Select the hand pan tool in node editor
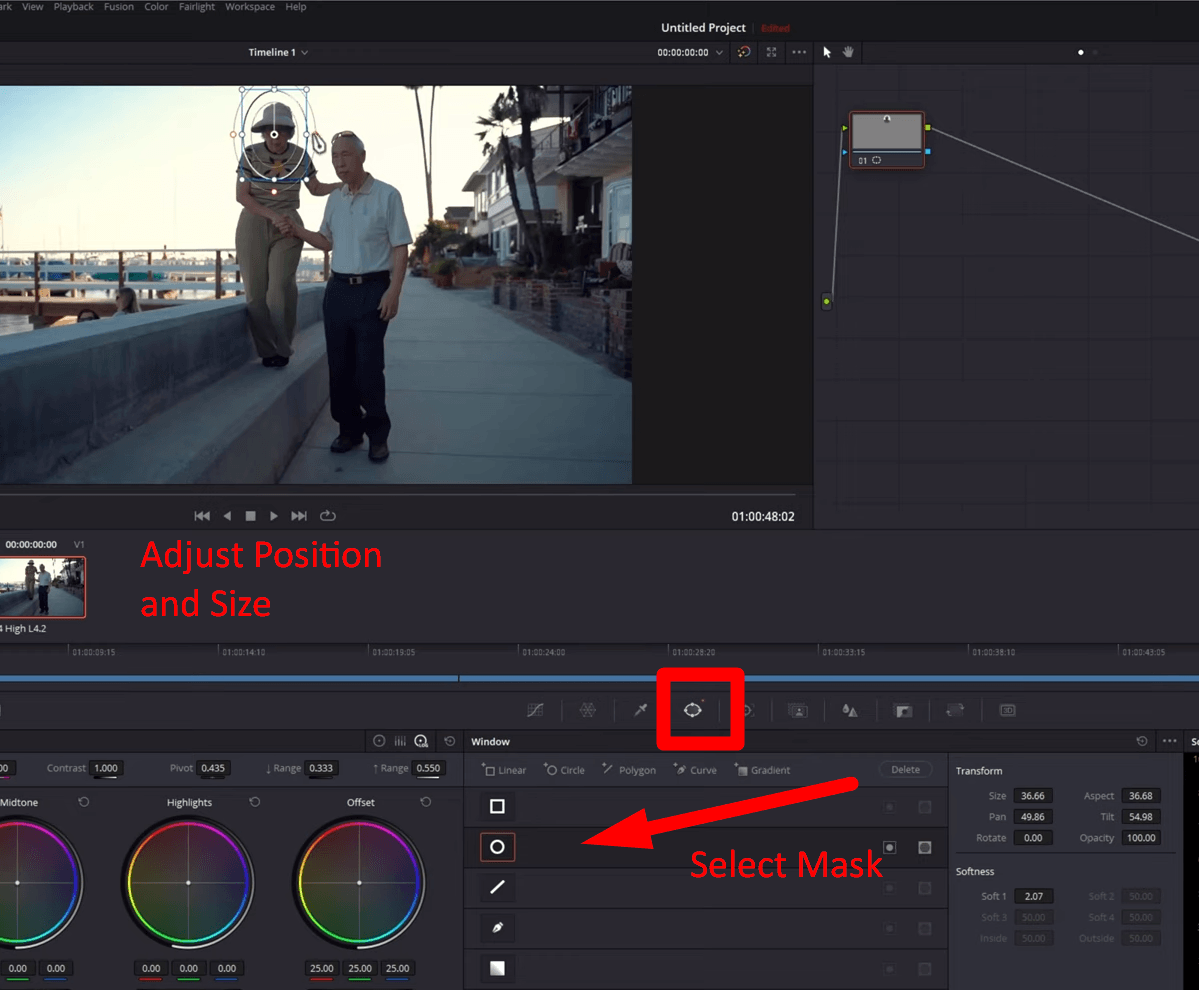Screen dimensions: 1199x990 coord(848,52)
